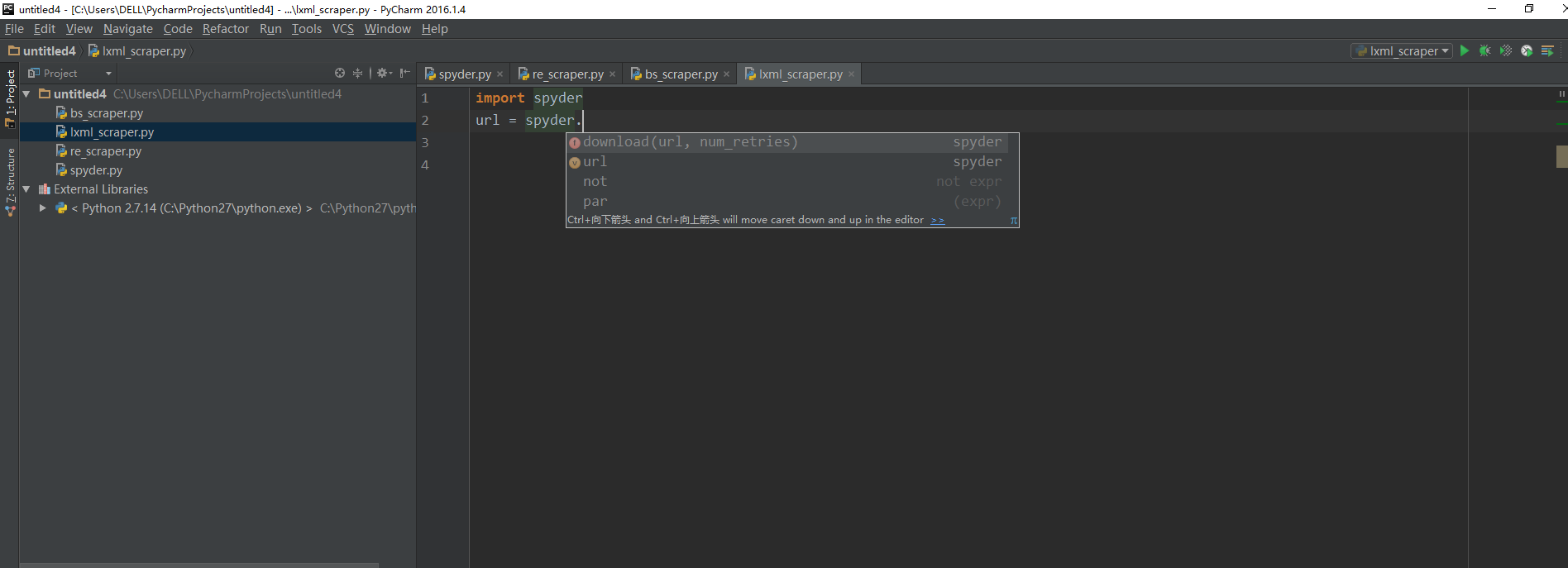Viewport: 1568px width, 568px height.
Task: Open the Edit menu
Action: point(45,29)
